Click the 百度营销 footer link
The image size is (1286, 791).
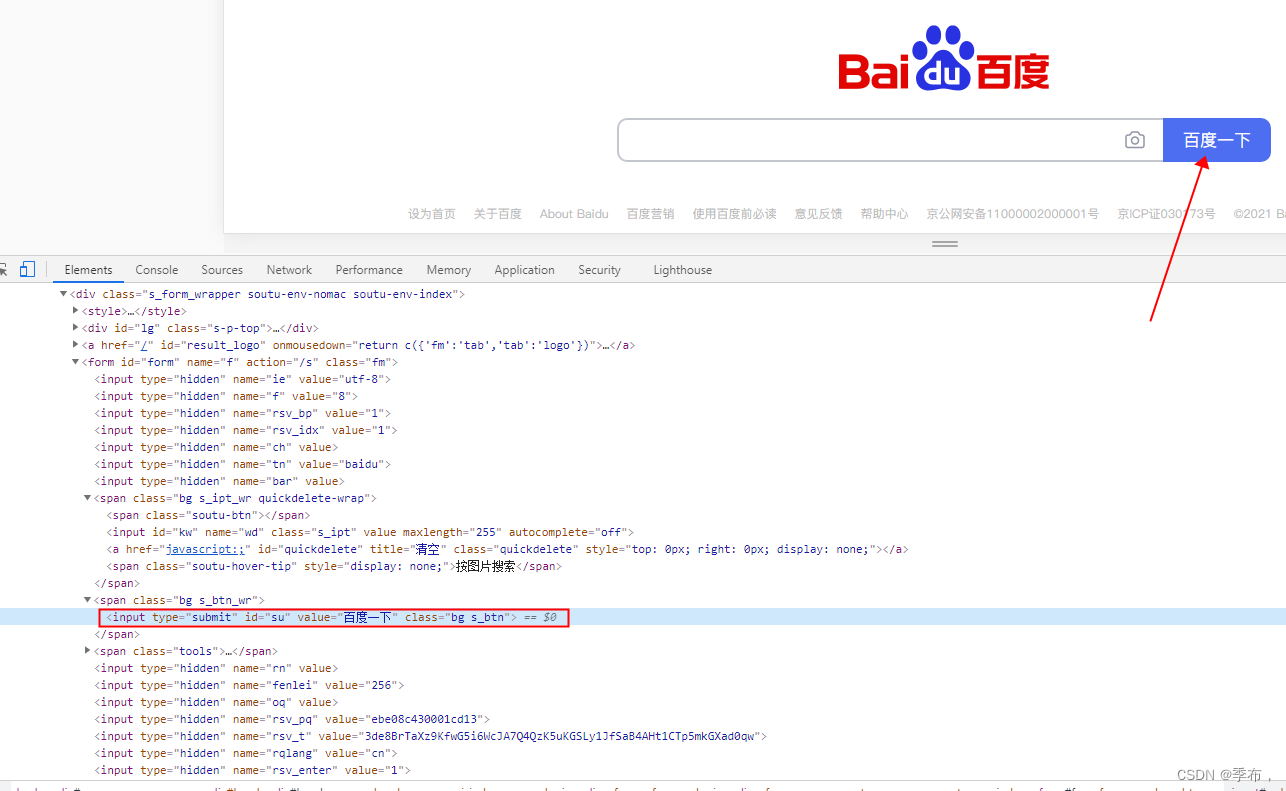coord(651,214)
